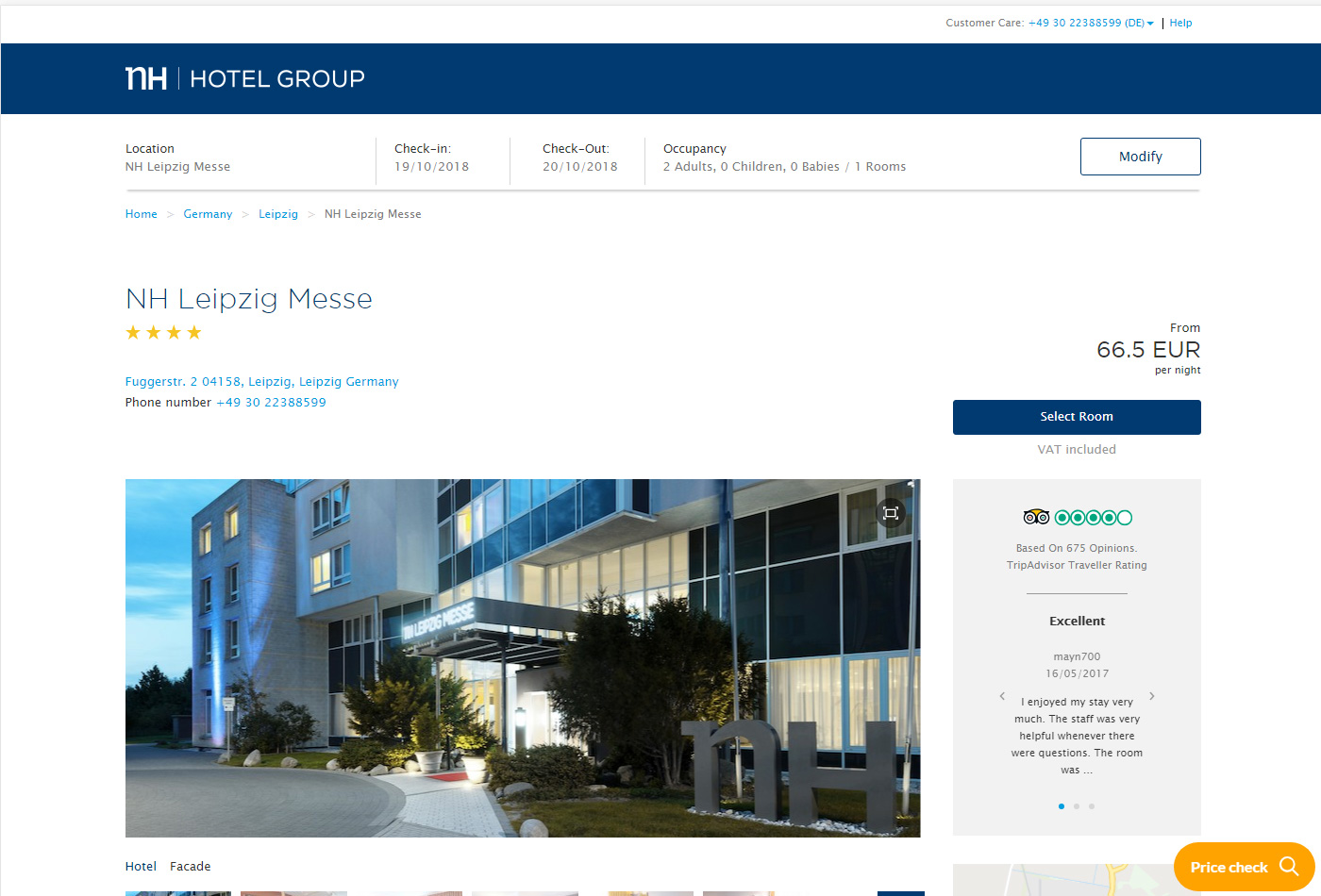The width and height of the screenshot is (1321, 896).
Task: Expand the hotel photo to fullscreen
Action: point(890,513)
